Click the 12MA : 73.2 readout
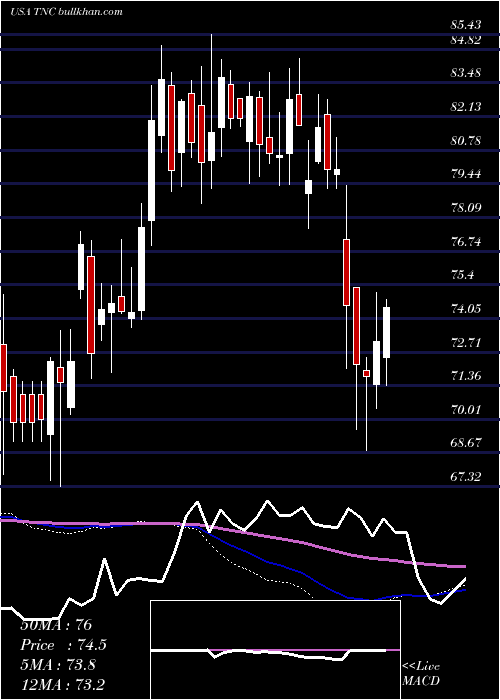Viewport: 500px width, 700px height. pos(62,685)
